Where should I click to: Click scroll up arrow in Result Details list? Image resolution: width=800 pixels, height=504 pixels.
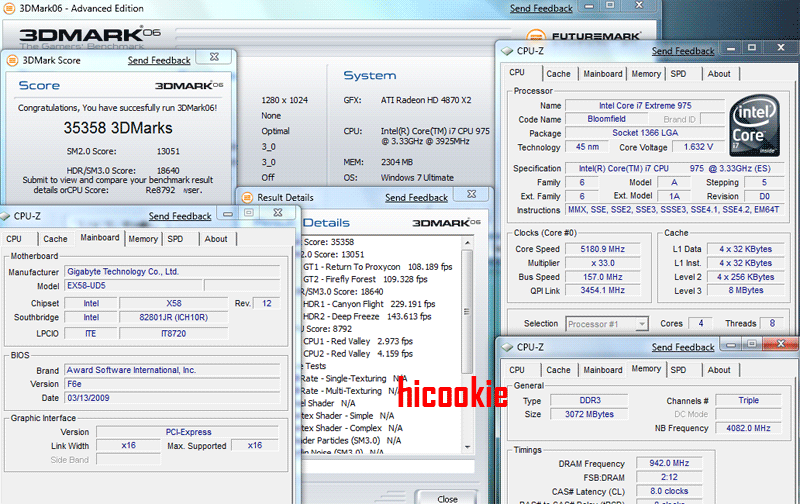pyautogui.click(x=467, y=243)
